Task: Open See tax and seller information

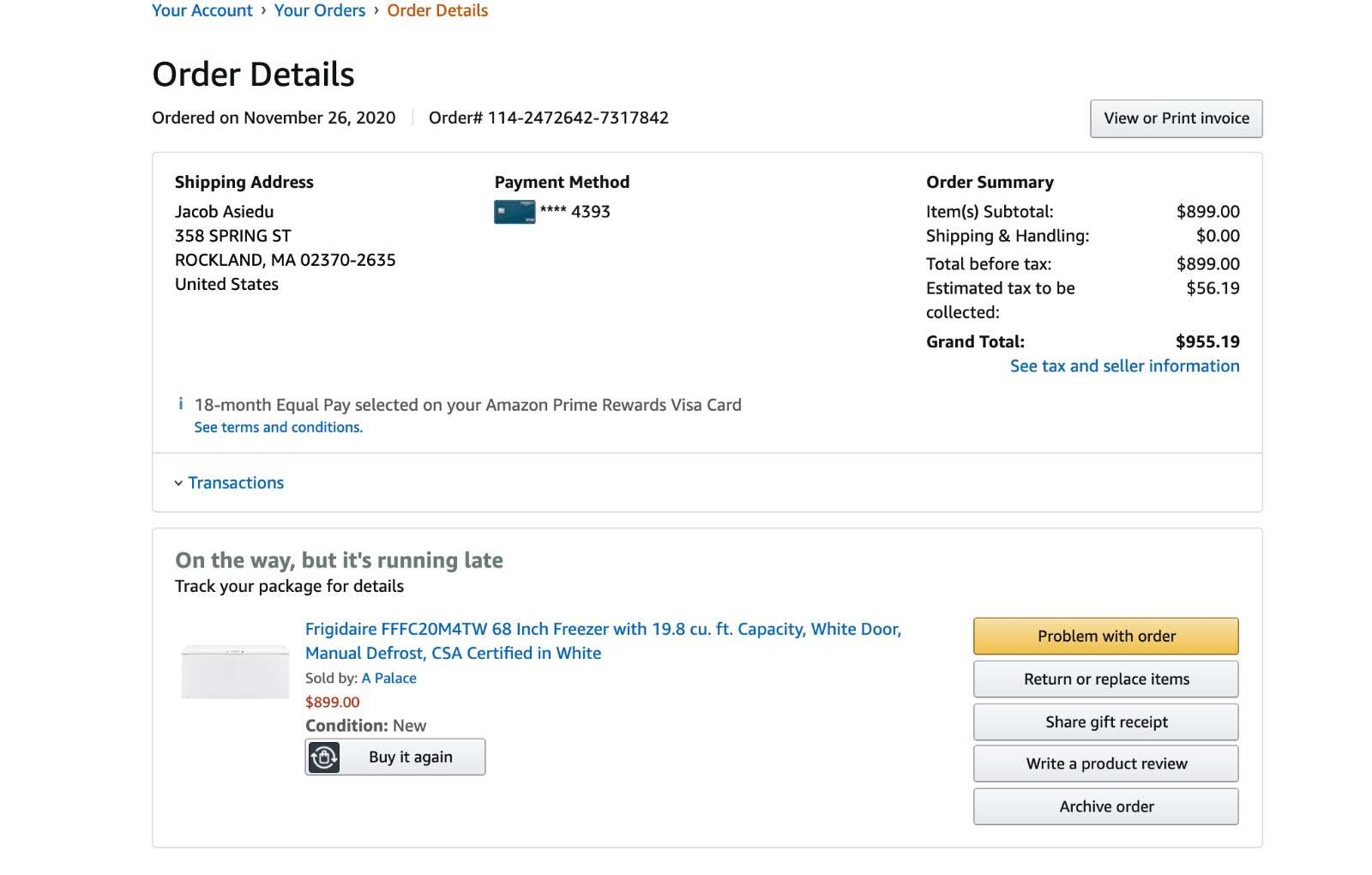Action: coord(1124,366)
